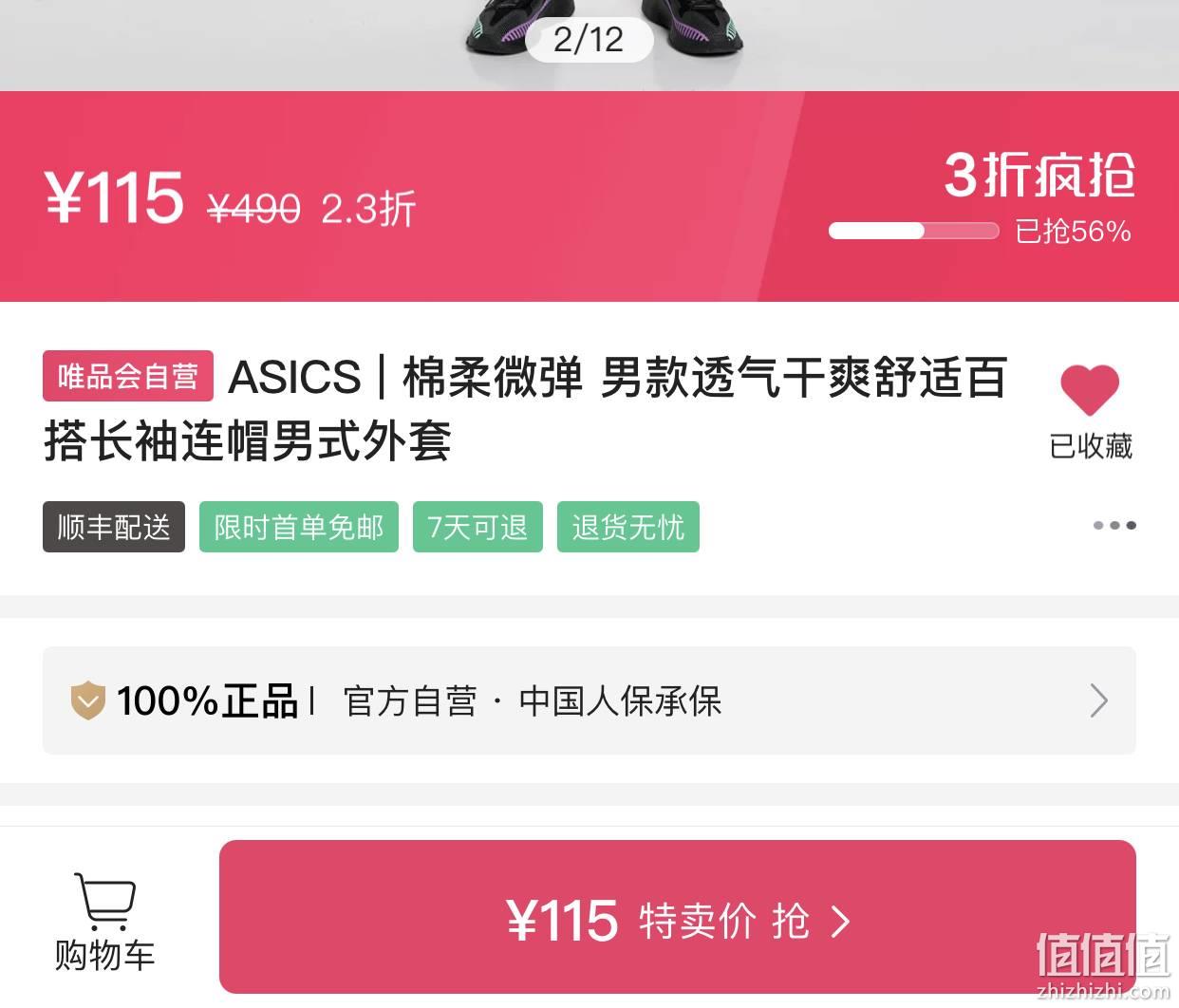1179x1008 pixels.
Task: Click the gold shield authenticity icon
Action: pyautogui.click(x=88, y=701)
